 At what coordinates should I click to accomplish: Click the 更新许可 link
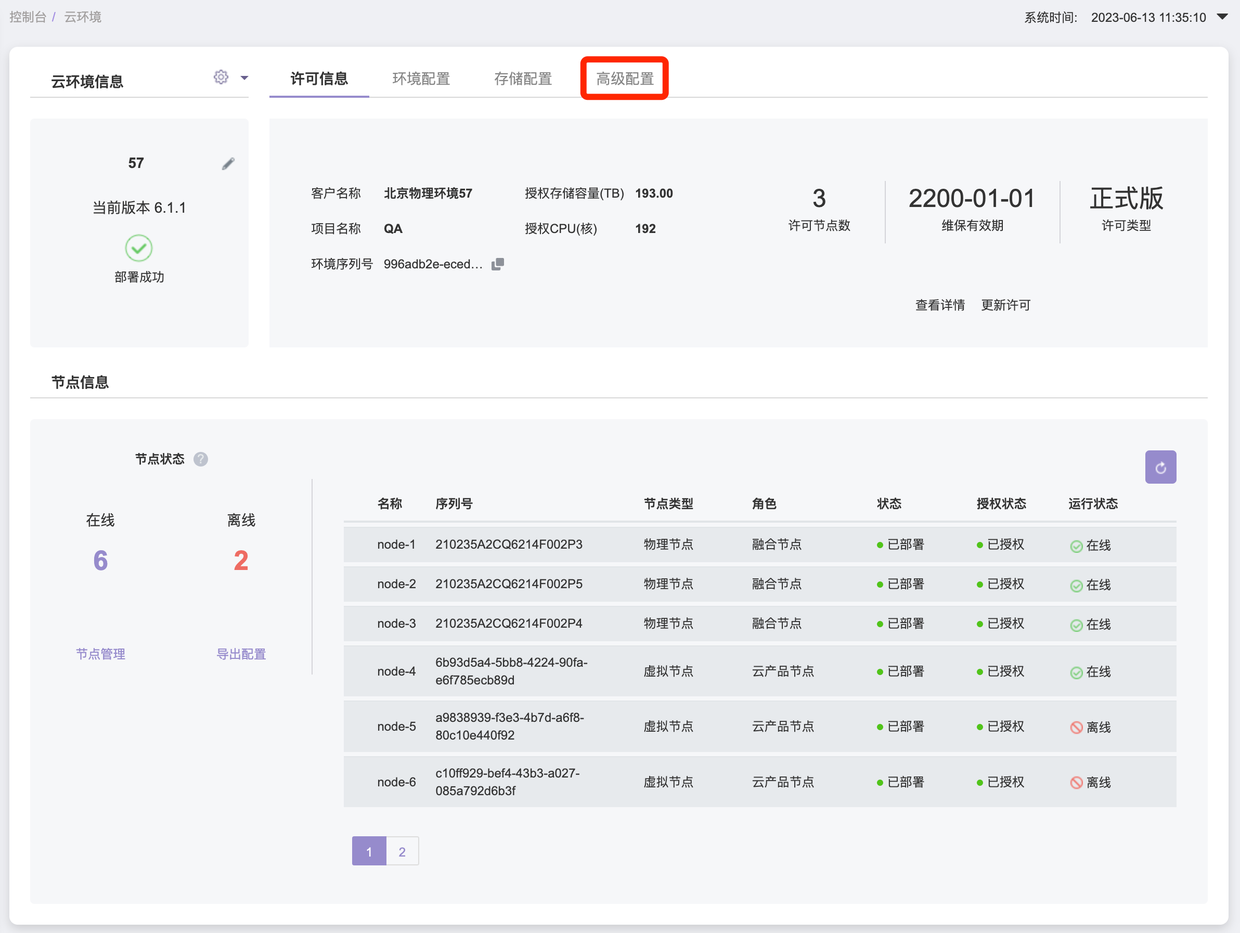[1005, 305]
